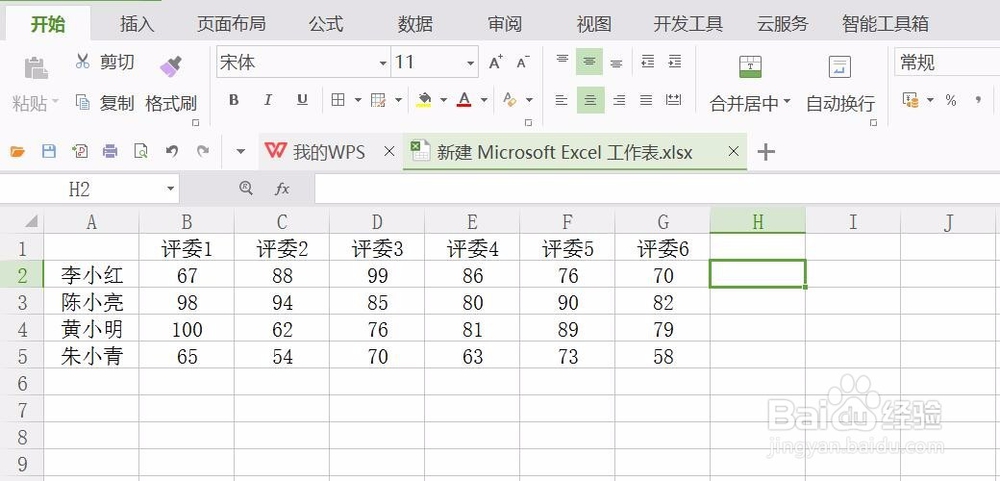Click the Wrap Text icon
The height and width of the screenshot is (481, 1000).
click(840, 67)
